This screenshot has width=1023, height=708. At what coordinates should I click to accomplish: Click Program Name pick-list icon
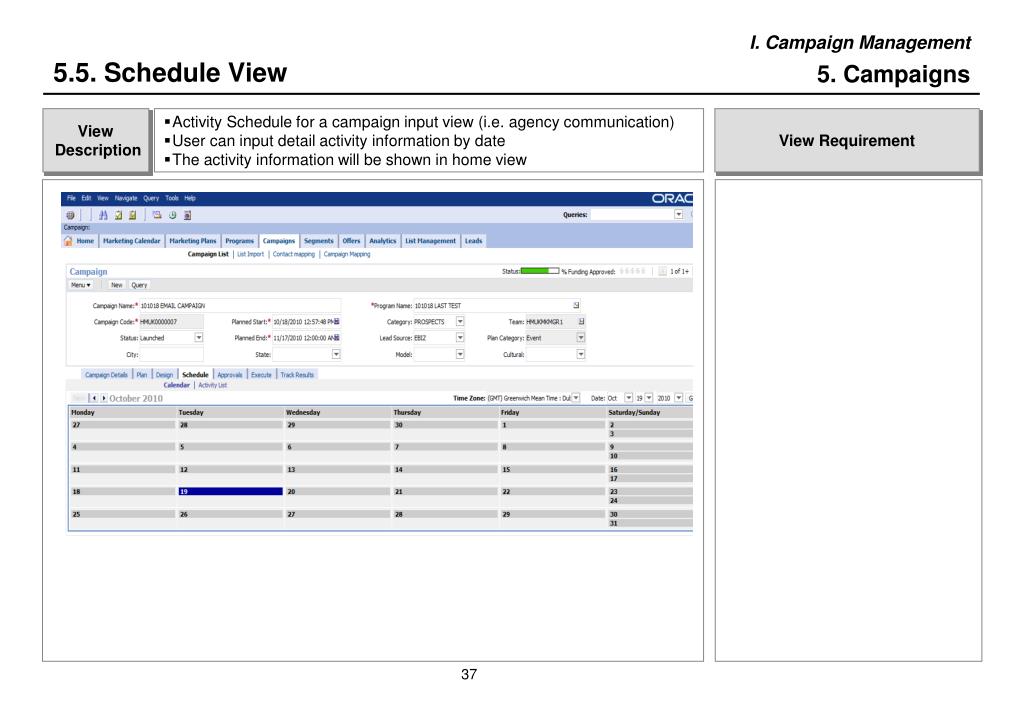[x=576, y=305]
